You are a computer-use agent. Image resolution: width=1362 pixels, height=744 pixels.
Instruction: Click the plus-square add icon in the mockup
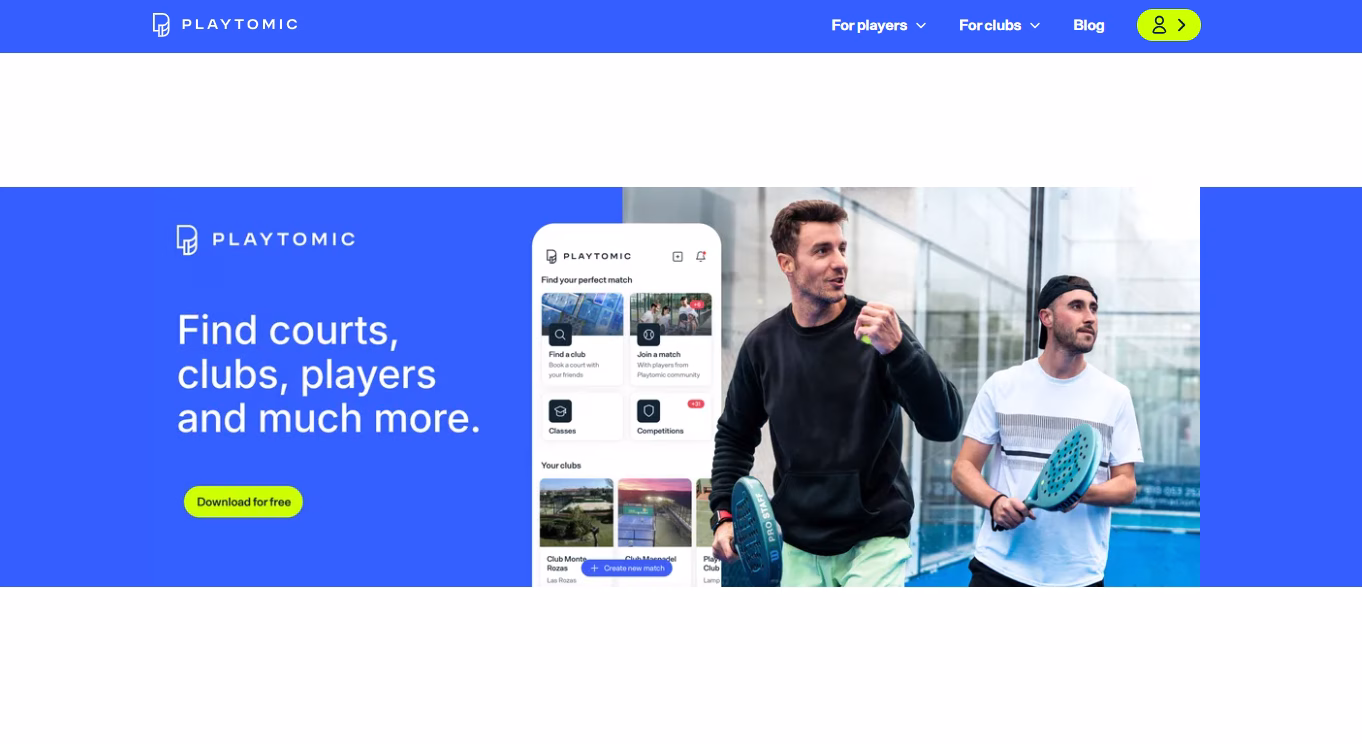click(x=677, y=256)
